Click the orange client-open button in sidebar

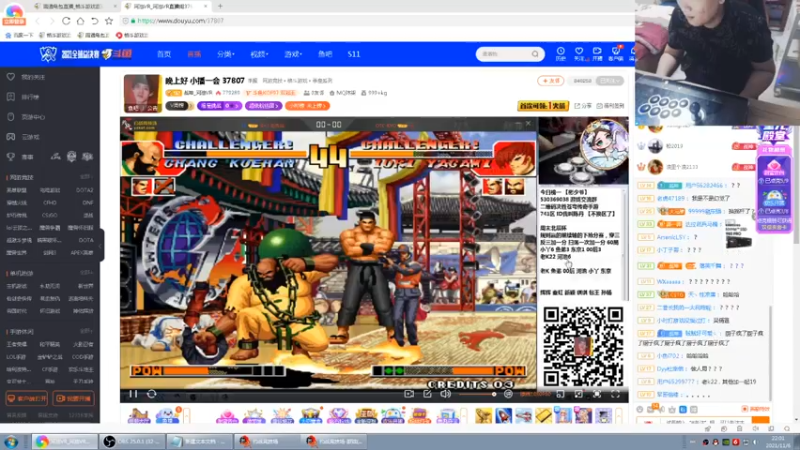(27, 398)
